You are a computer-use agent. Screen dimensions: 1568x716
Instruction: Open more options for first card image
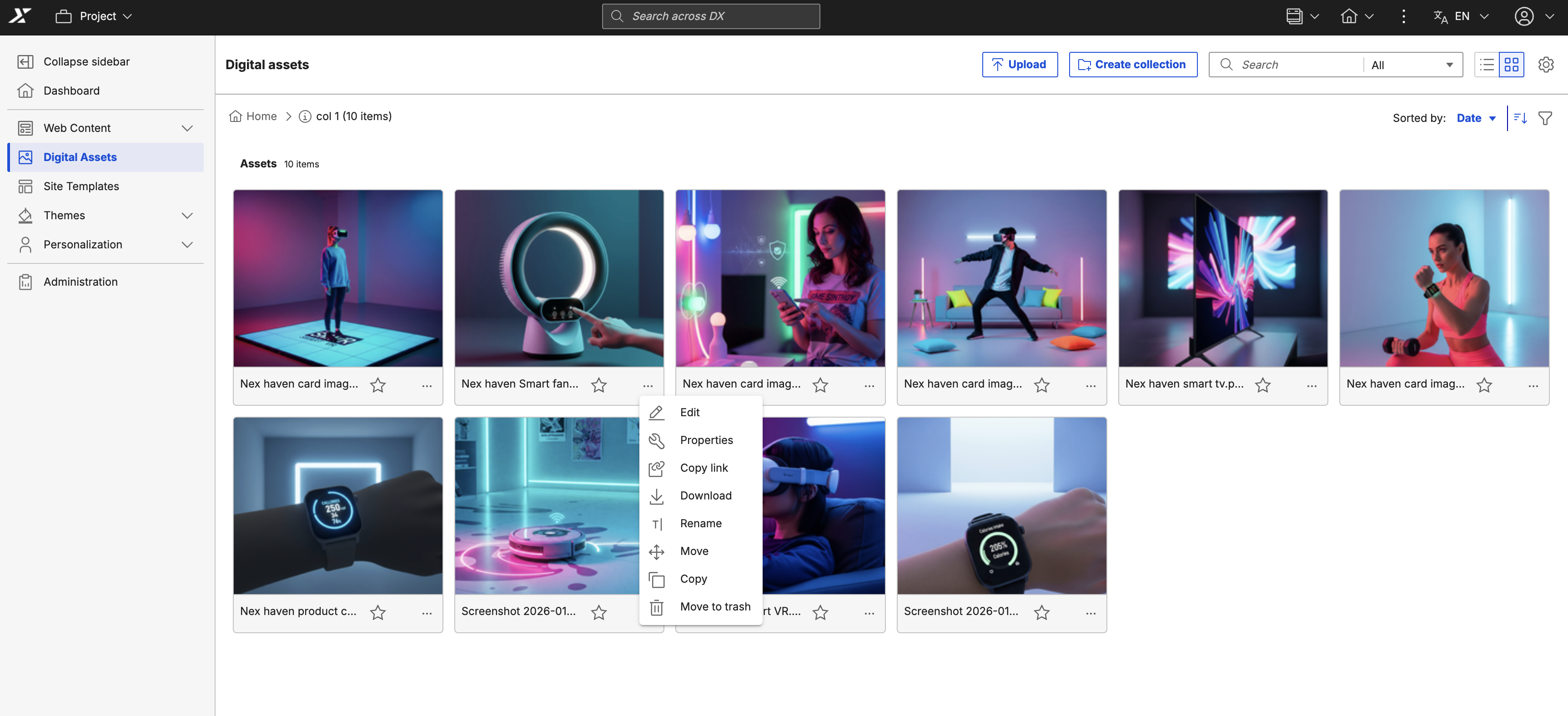pyautogui.click(x=427, y=385)
